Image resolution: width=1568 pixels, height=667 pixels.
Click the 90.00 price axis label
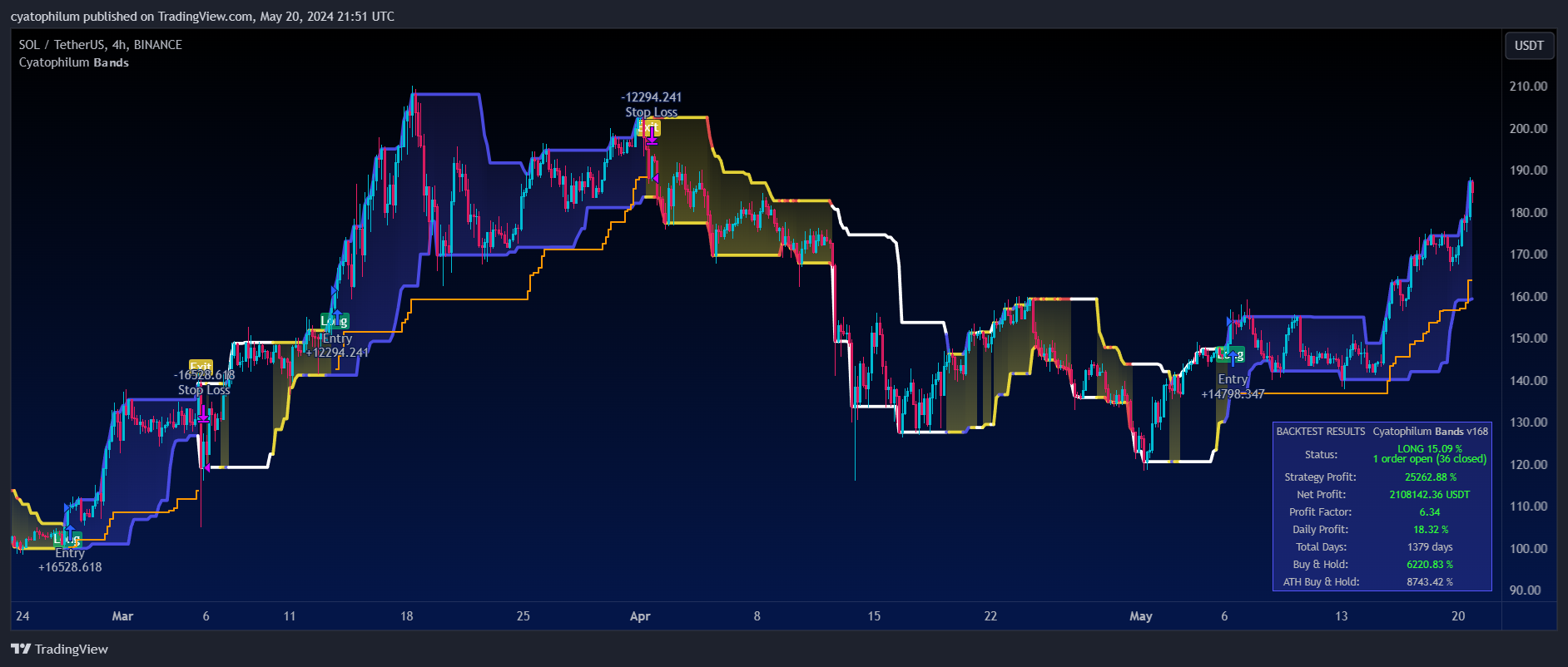(x=1525, y=590)
